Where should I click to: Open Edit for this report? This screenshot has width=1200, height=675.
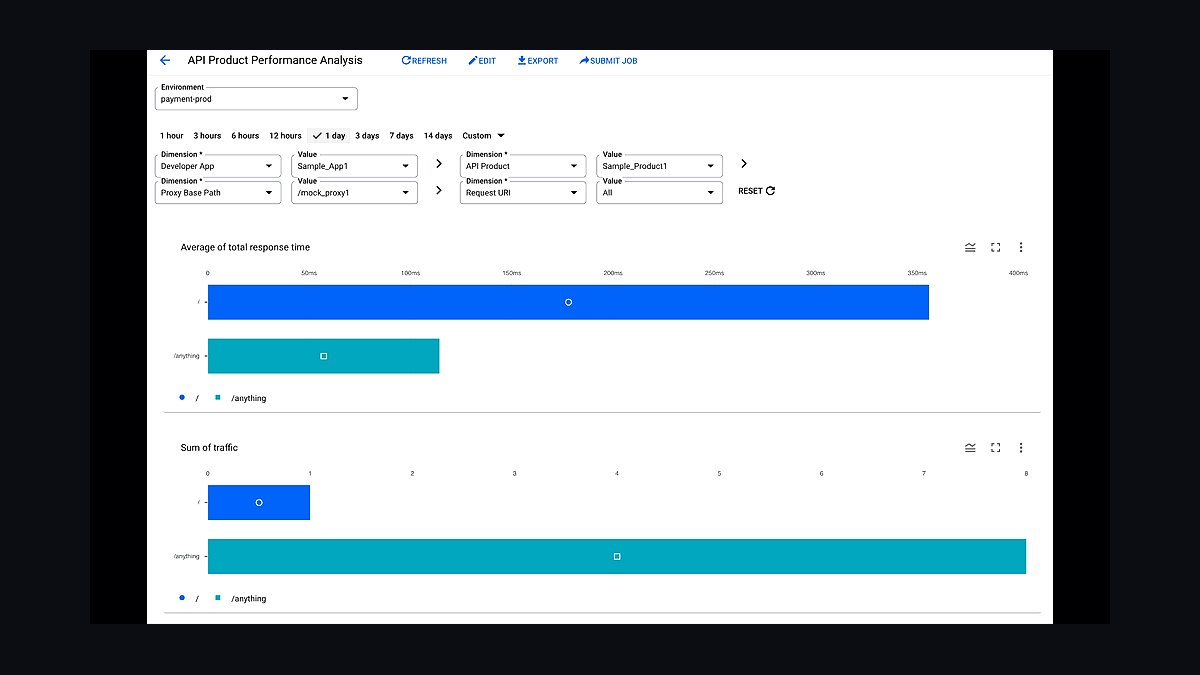[x=482, y=61]
